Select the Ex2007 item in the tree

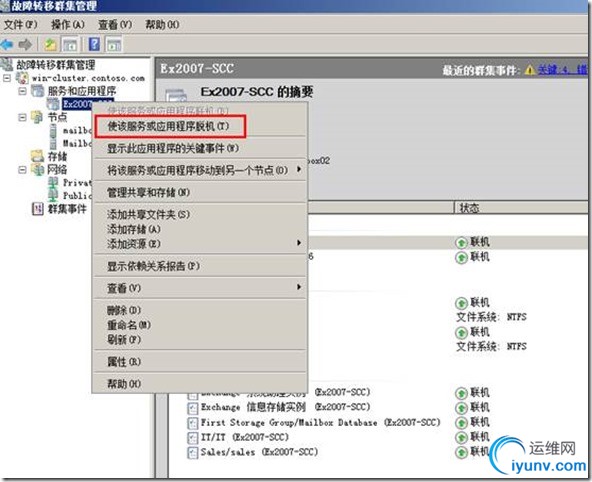77,104
